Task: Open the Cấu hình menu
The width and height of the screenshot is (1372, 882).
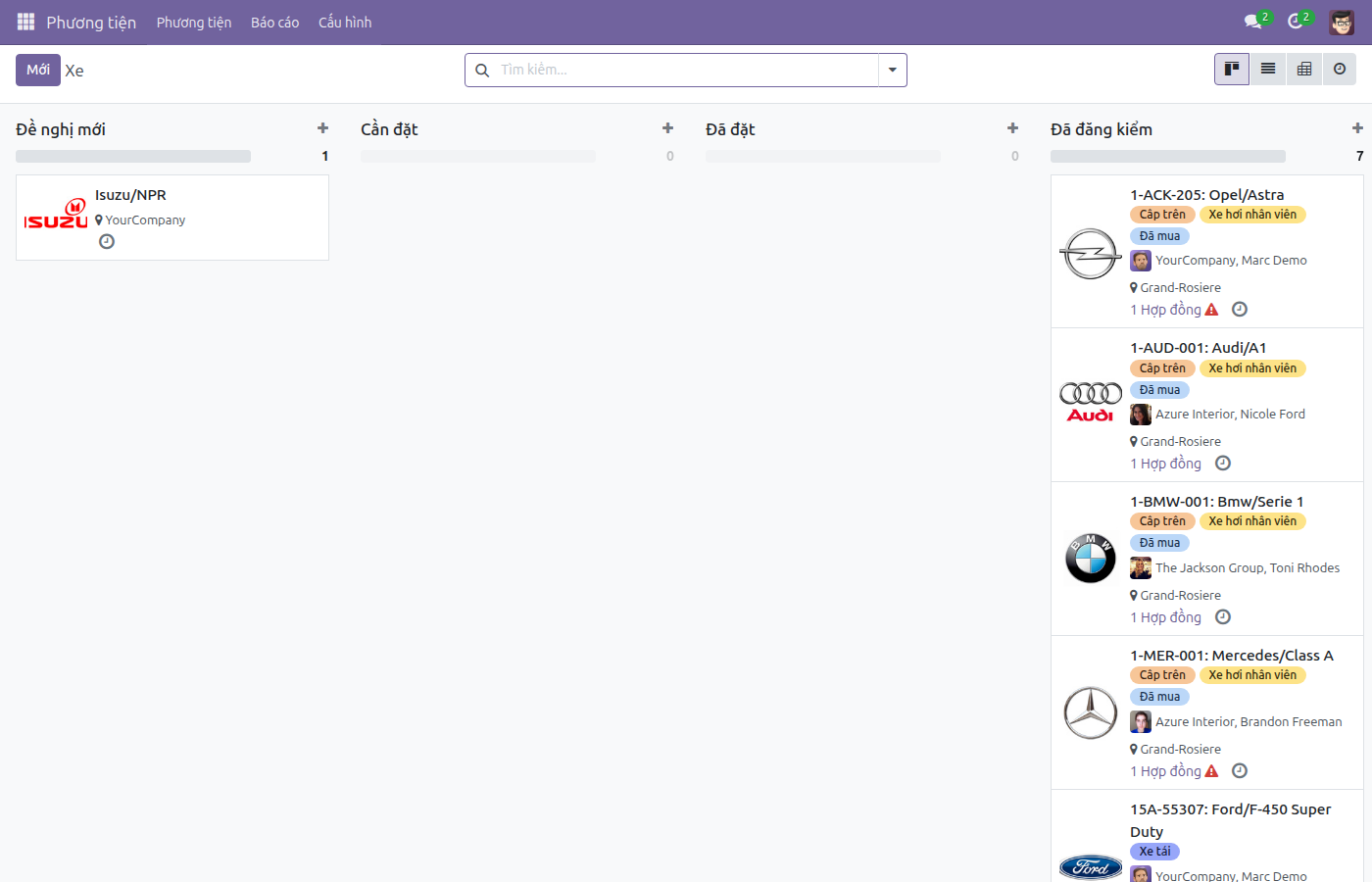Action: coord(345,22)
